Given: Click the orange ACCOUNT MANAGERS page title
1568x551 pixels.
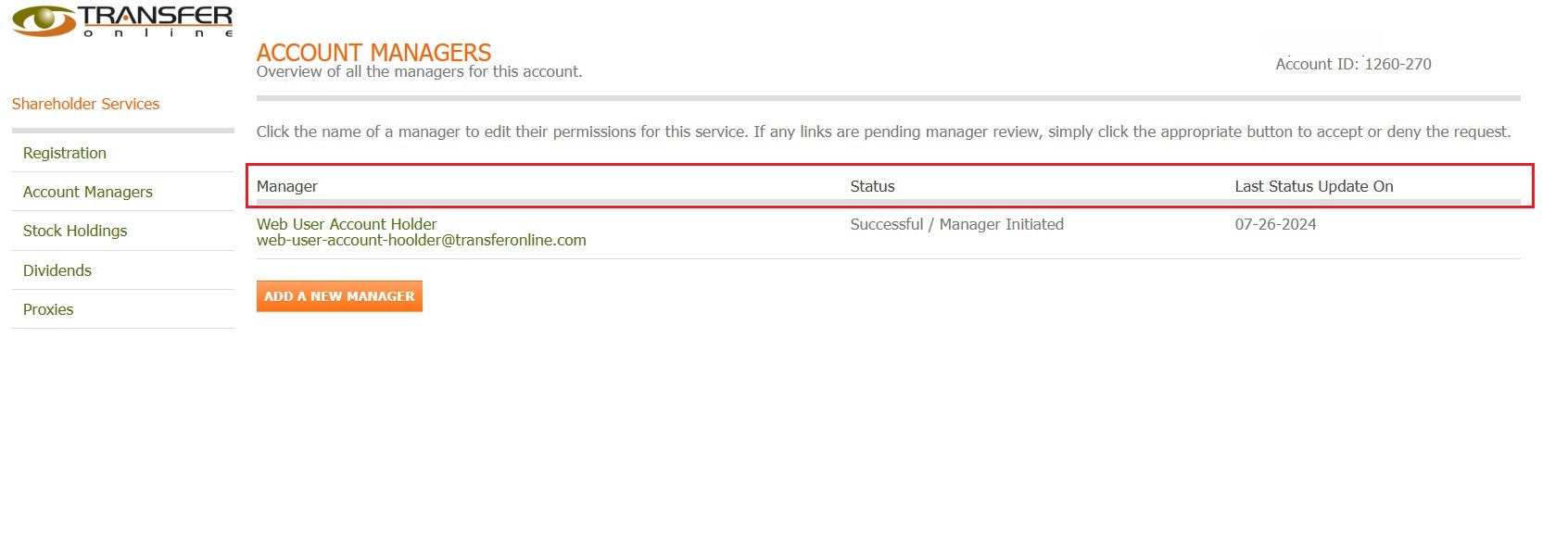Looking at the screenshot, I should [373, 52].
